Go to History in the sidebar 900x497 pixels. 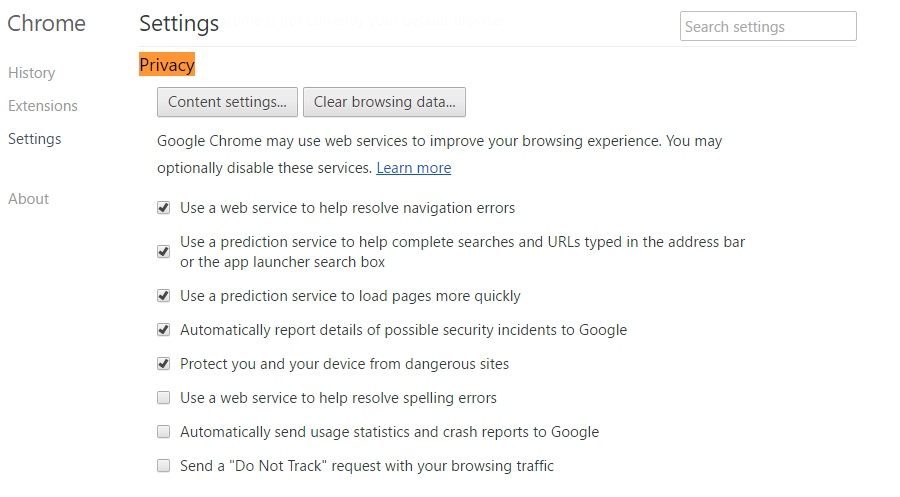(32, 73)
